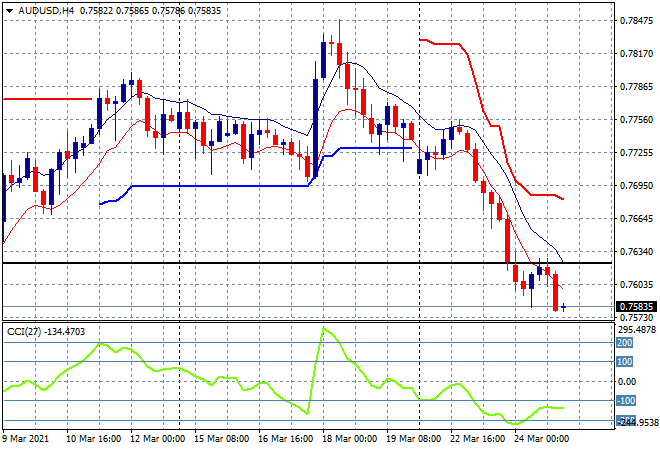This screenshot has width=660, height=450.
Task: Click the 0.78475 price axis label
Action: click(x=636, y=20)
